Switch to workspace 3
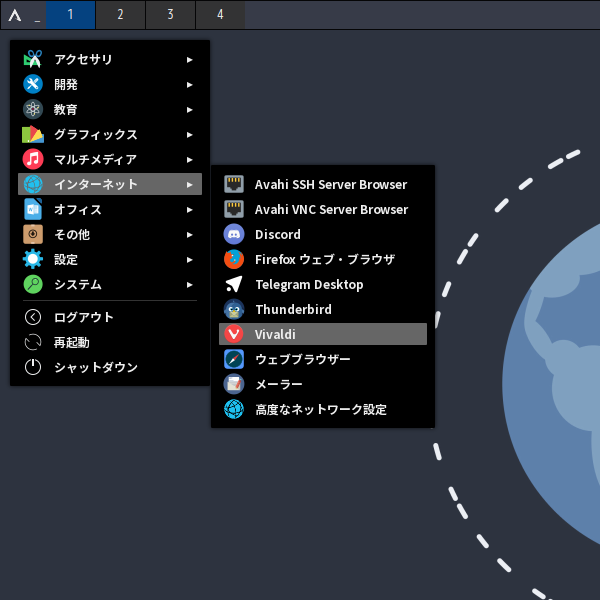 170,15
